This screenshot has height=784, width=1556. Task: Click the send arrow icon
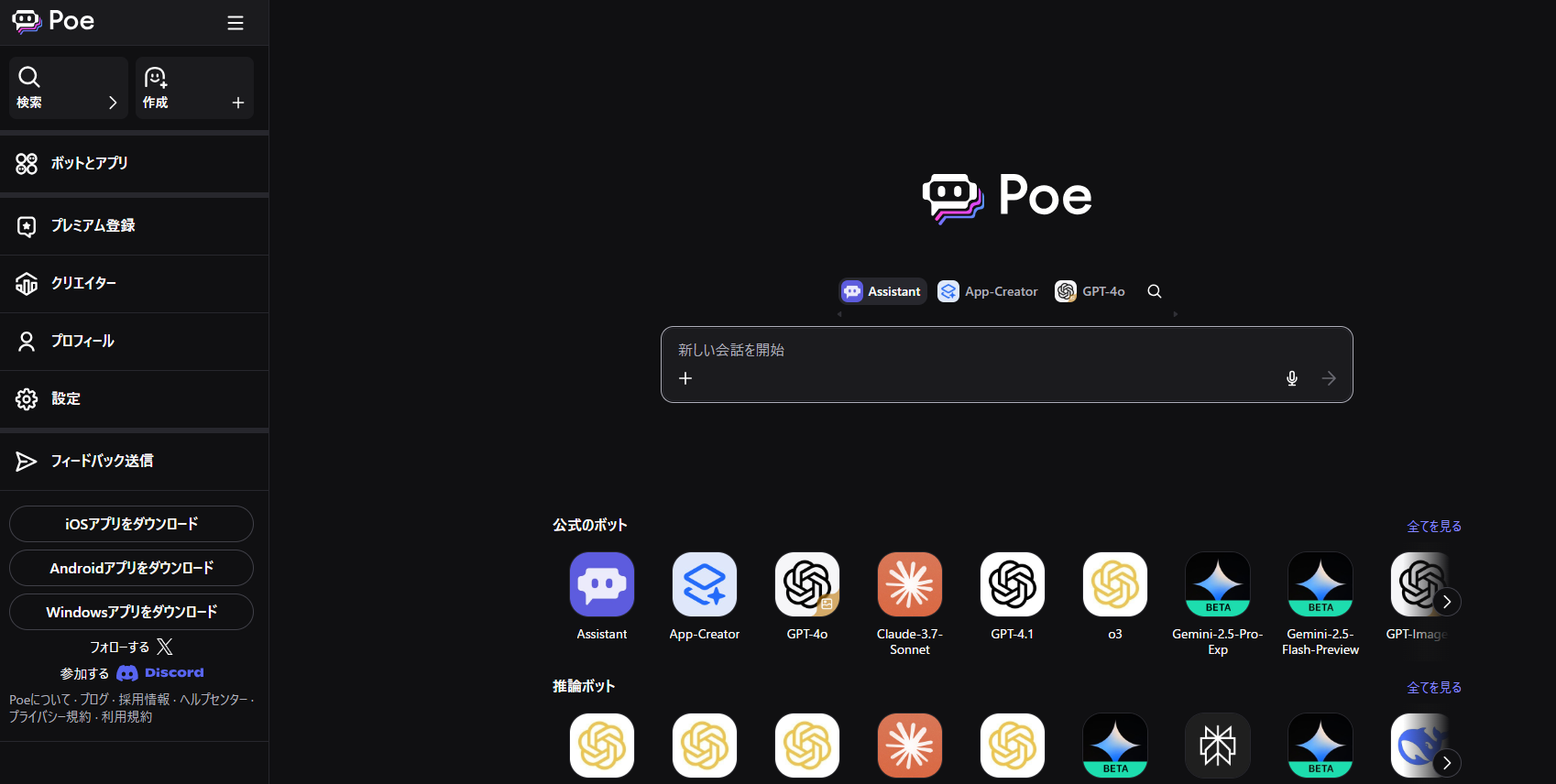pyautogui.click(x=1329, y=378)
